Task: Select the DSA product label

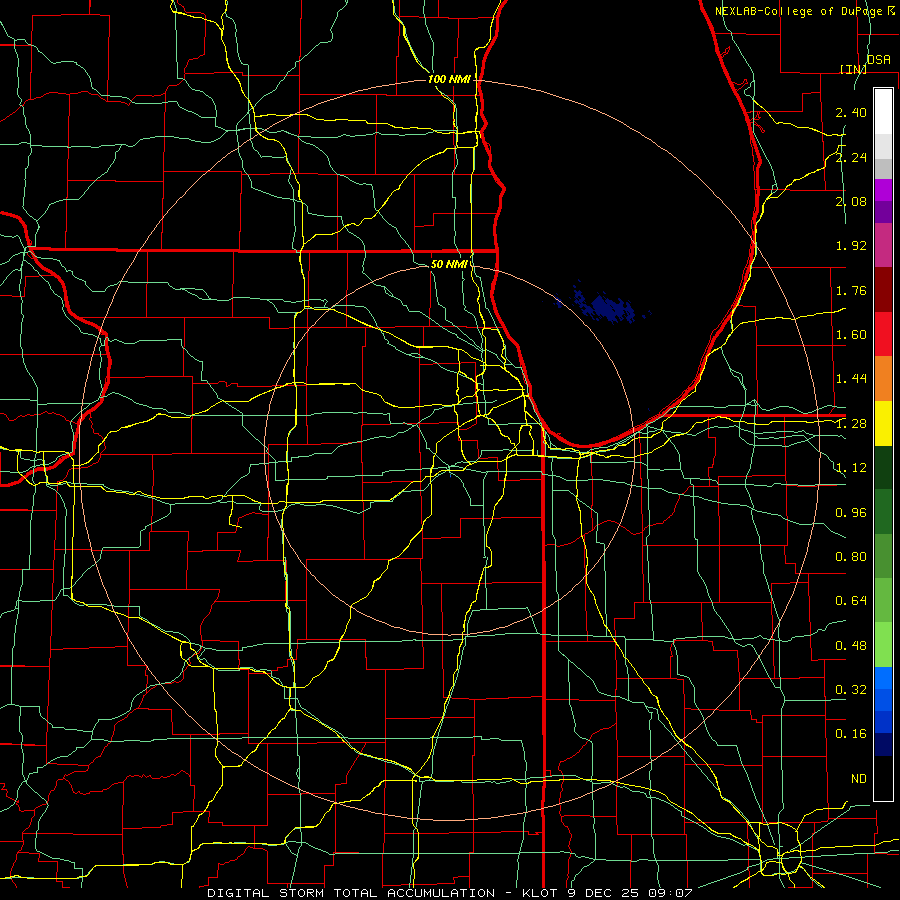Action: 878,60
